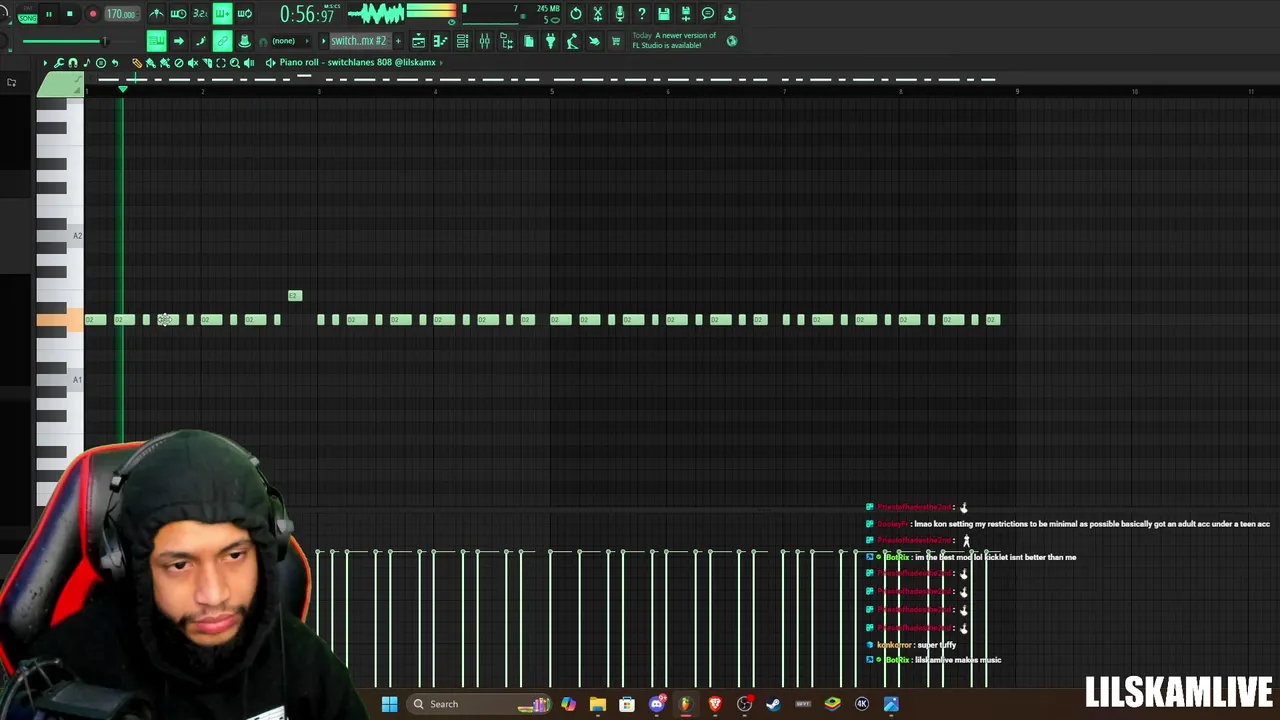Open the piano roll wrench tools icon
1280x720 pixels.
[x=59, y=63]
